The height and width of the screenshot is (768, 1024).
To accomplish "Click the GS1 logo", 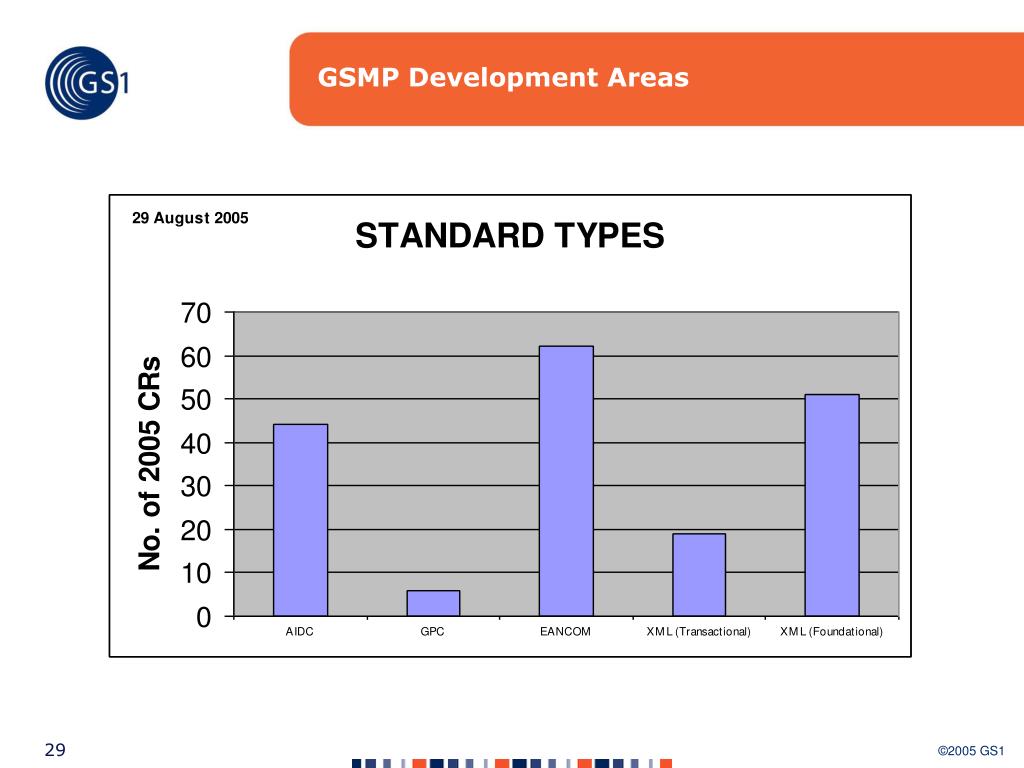I will coord(86,83).
